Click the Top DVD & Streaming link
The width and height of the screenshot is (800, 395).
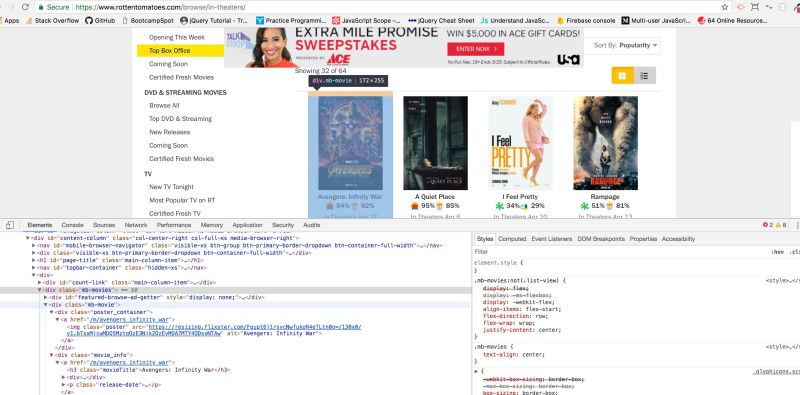tap(181, 119)
